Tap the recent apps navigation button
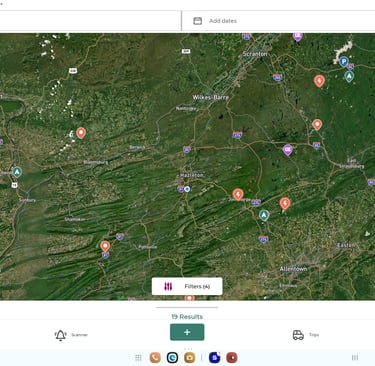The height and width of the screenshot is (366, 375). tap(355, 358)
